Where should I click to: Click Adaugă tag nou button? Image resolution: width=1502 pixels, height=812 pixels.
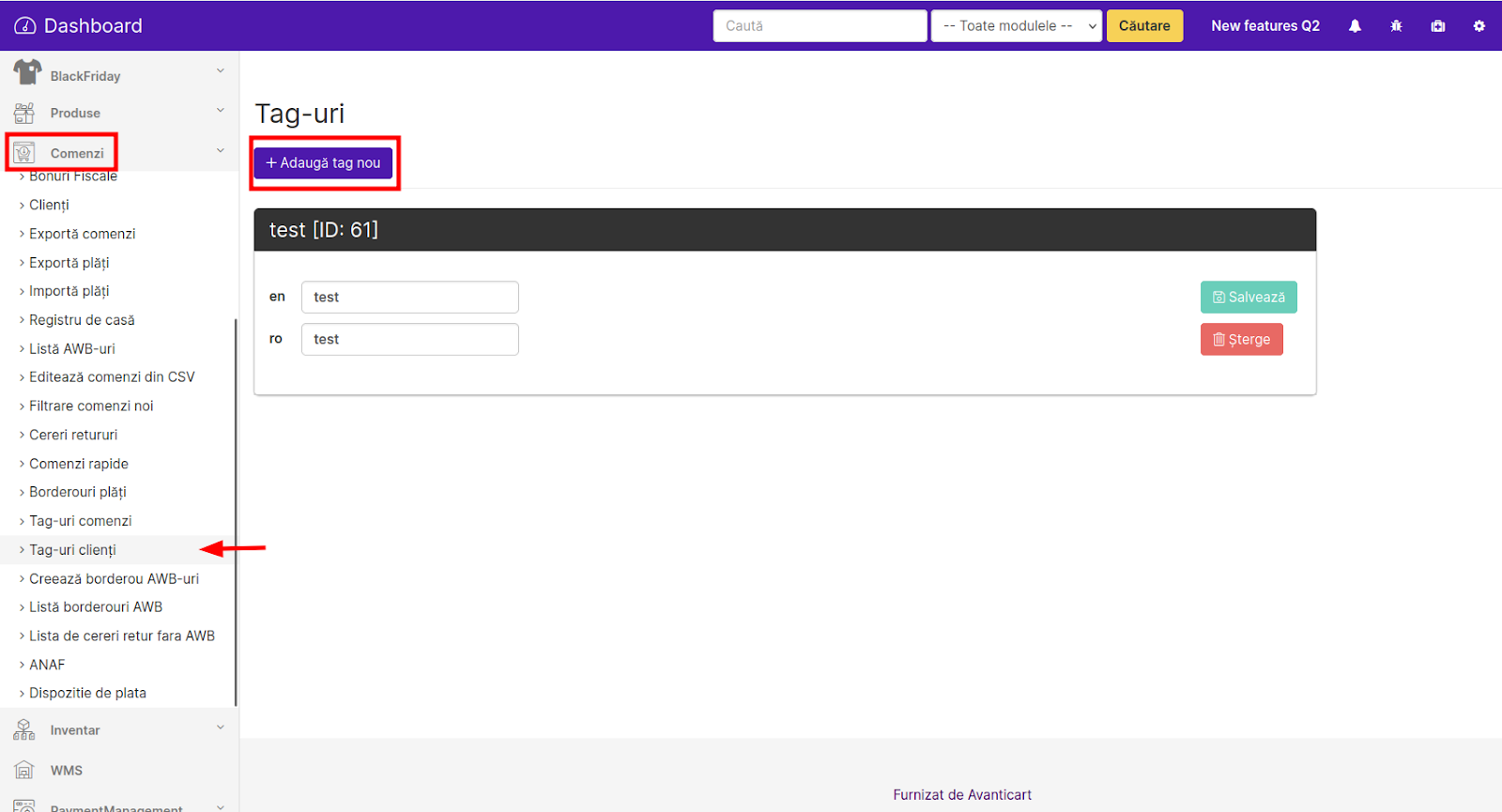[x=323, y=163]
